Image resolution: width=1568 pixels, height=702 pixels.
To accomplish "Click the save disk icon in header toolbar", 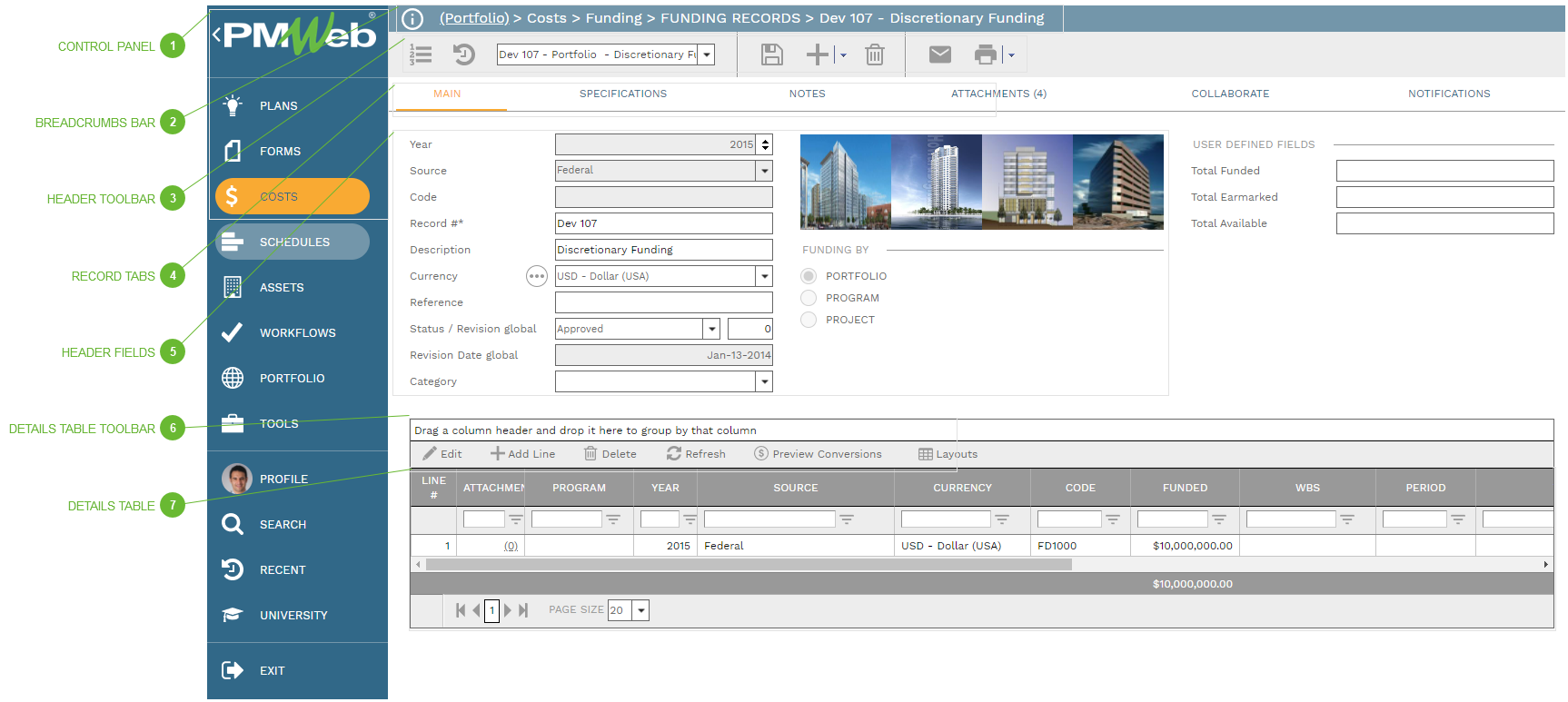I will pos(771,55).
